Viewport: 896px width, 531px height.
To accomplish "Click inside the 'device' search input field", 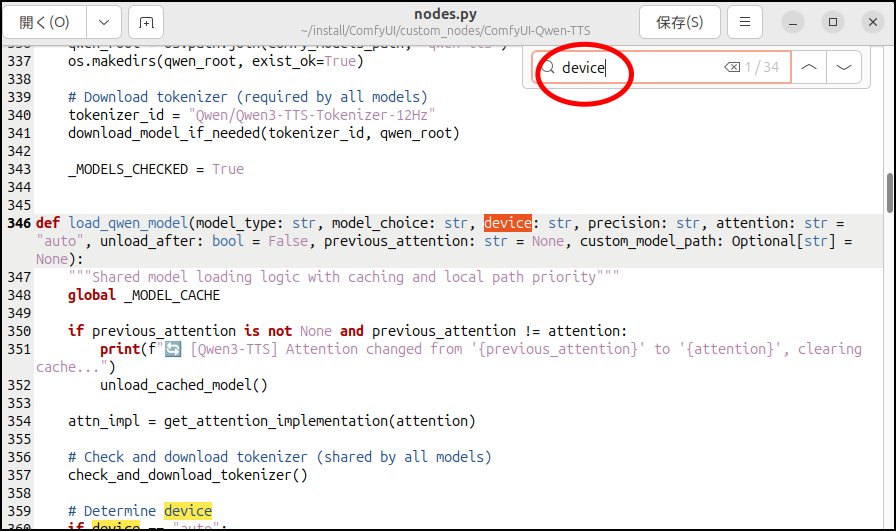I will tap(640, 67).
